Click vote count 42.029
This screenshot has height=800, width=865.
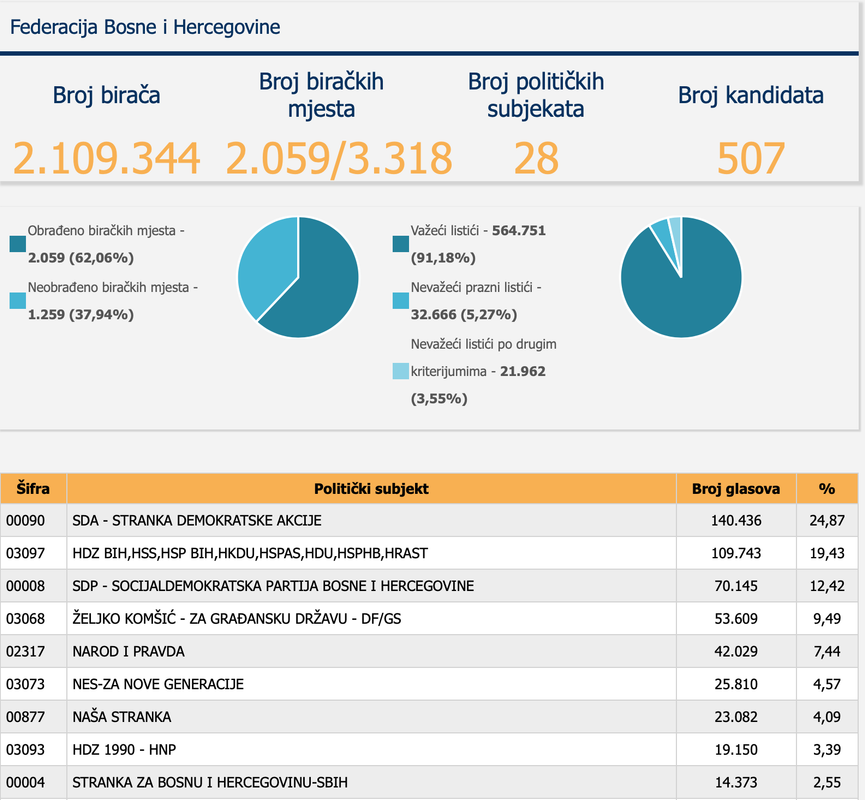point(736,651)
